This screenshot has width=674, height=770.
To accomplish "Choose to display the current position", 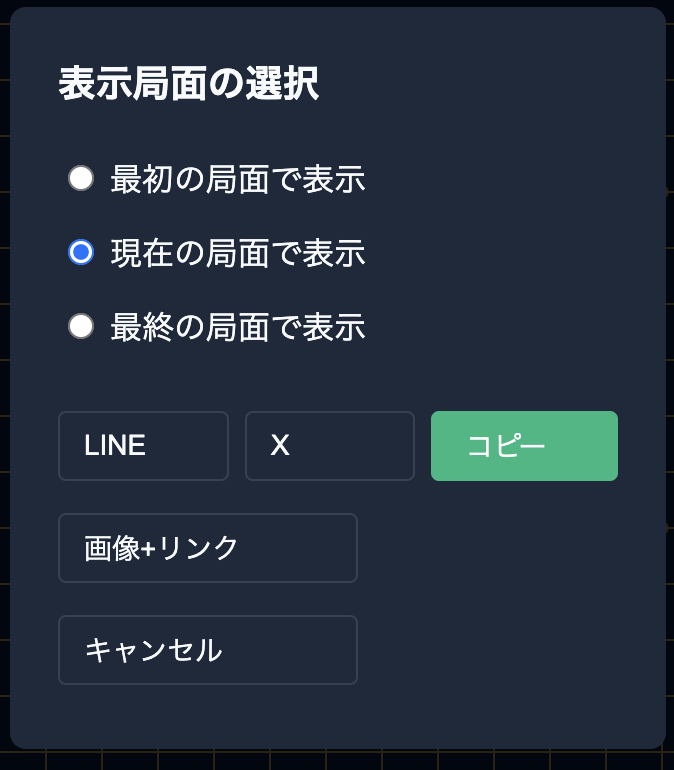I will 81,252.
